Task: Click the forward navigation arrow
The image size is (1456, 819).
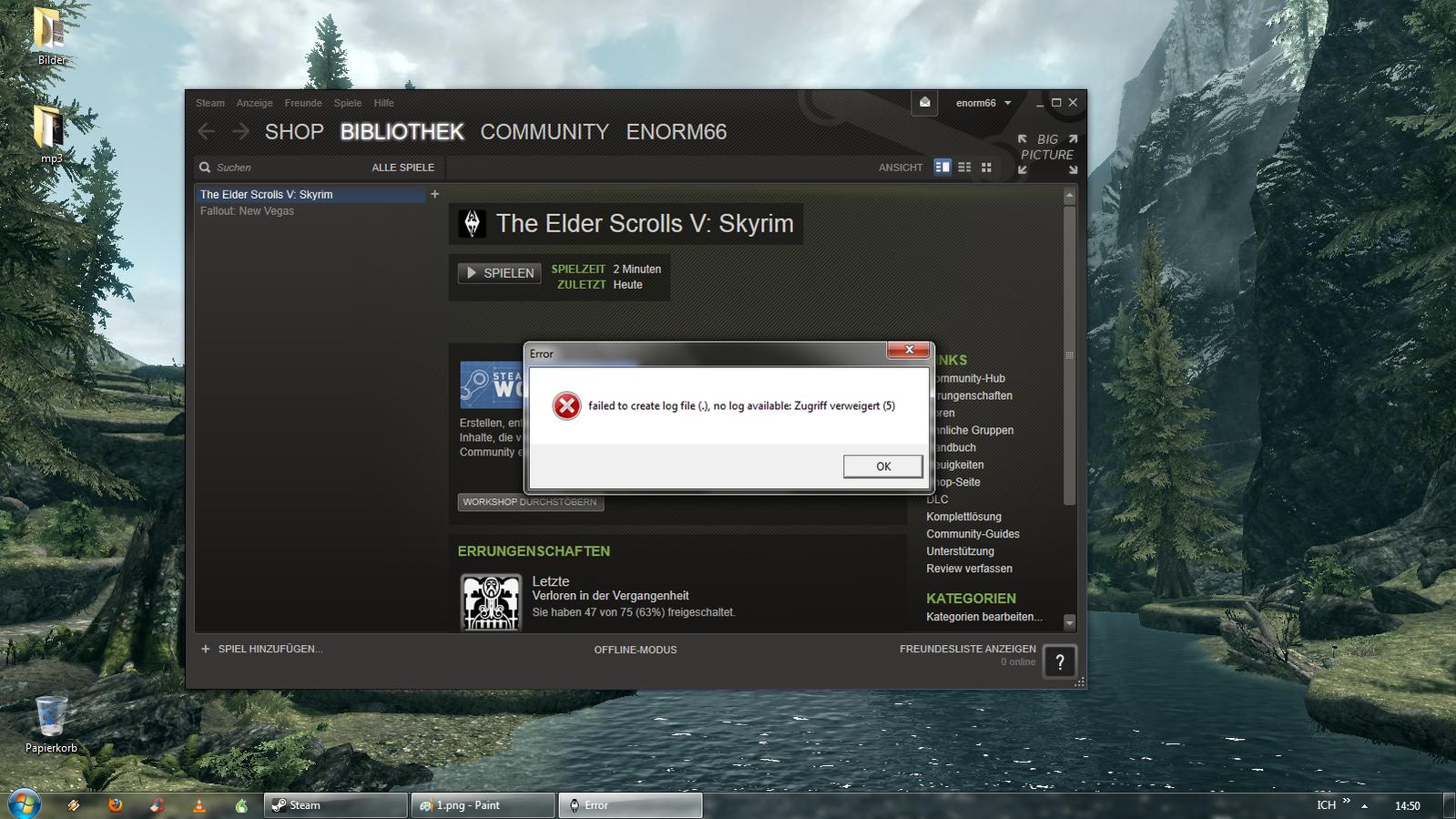Action: (x=240, y=132)
